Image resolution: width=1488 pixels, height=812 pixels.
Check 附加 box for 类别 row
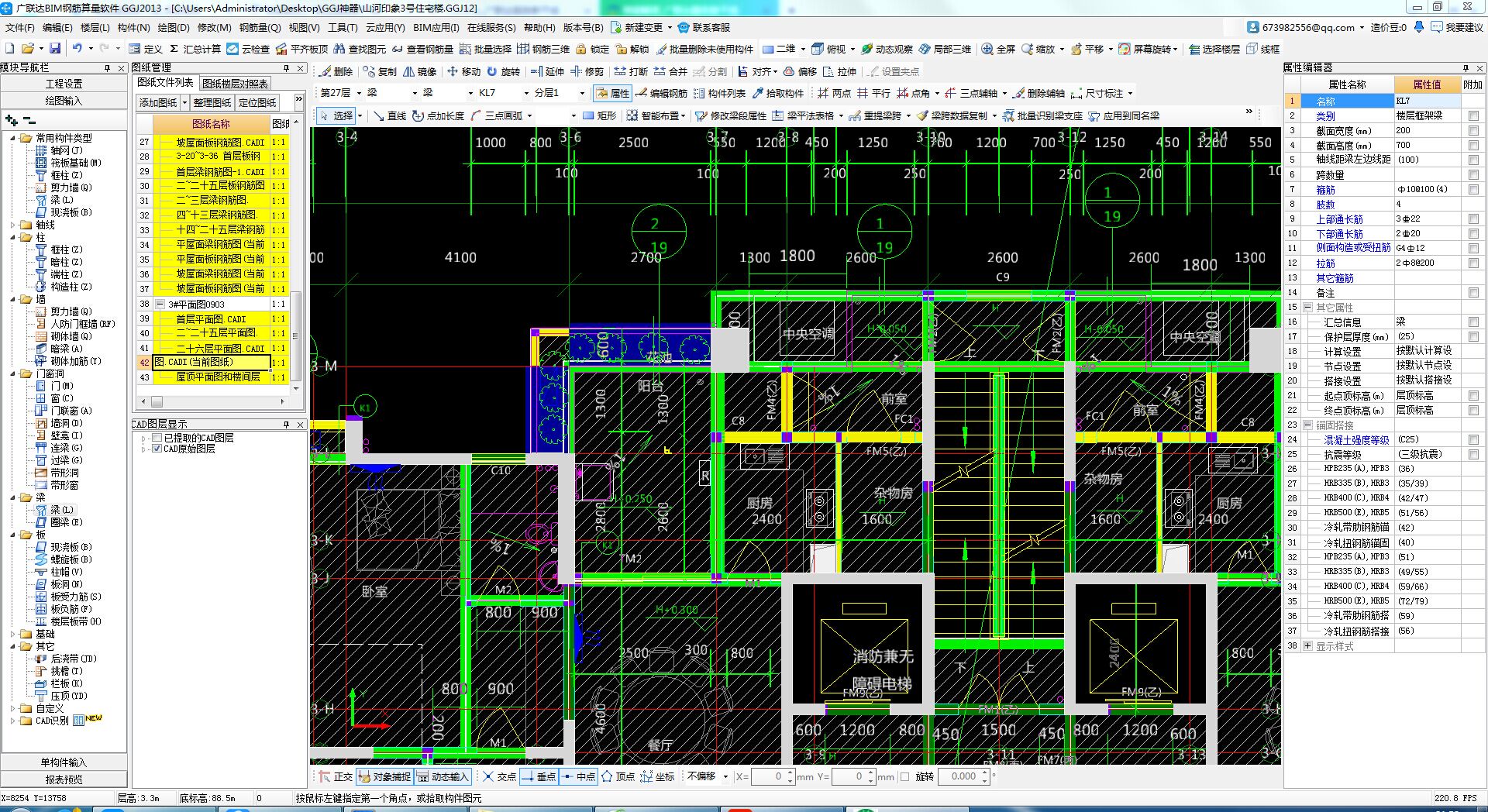pos(1473,115)
